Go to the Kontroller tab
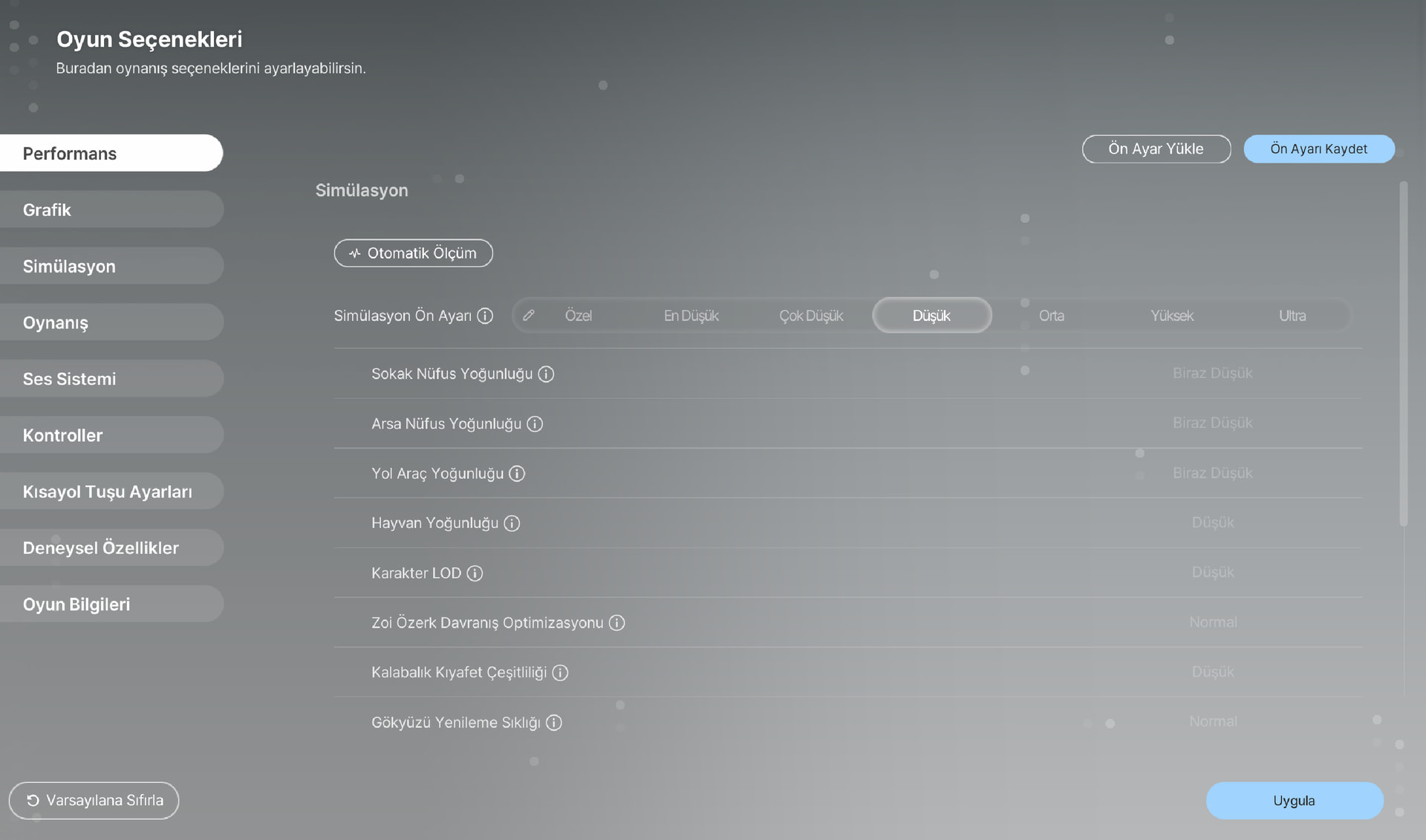Viewport: 1426px width, 840px height. (x=111, y=435)
